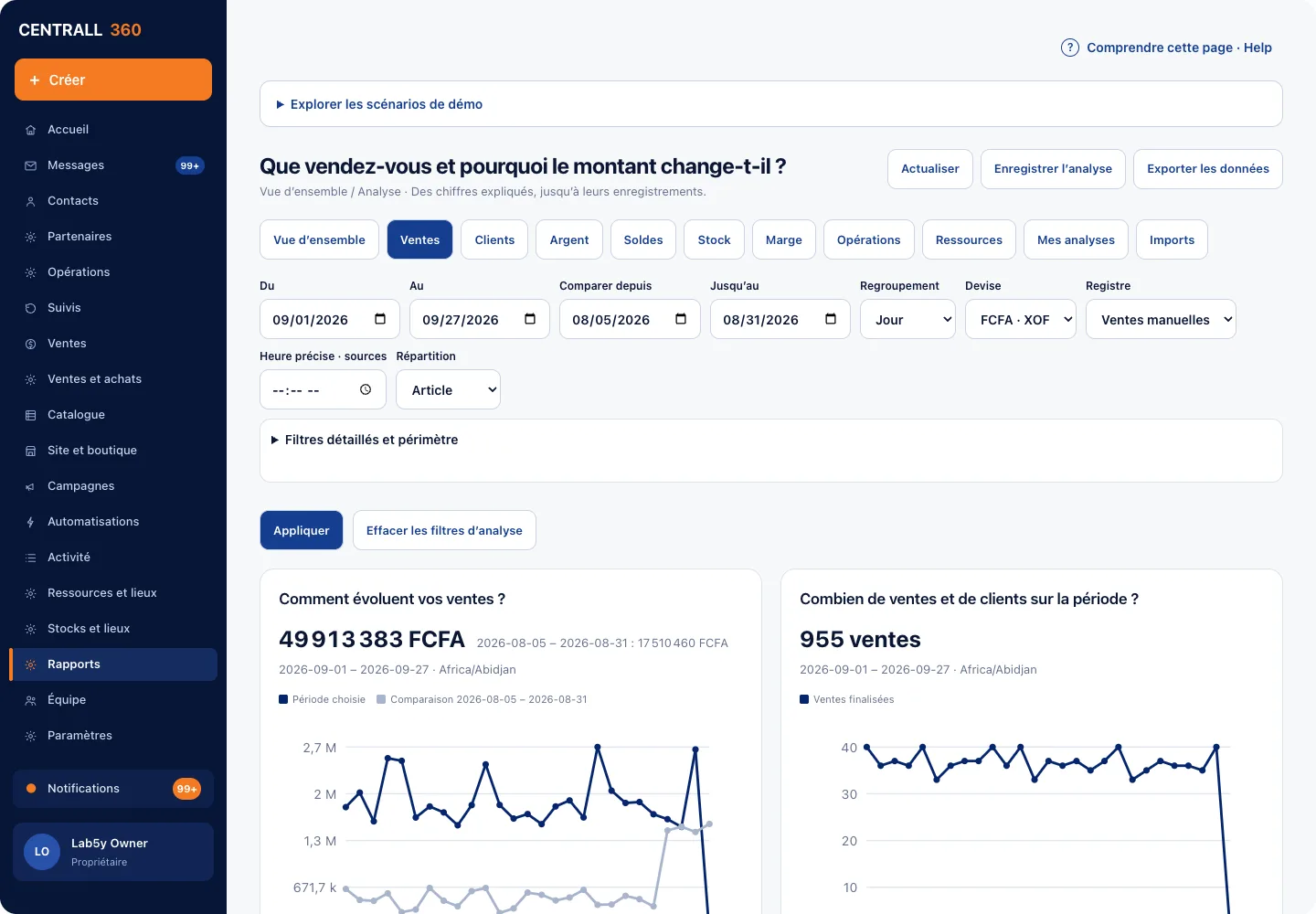Toggle Période choisie legend swatch
The height and width of the screenshot is (914, 1316).
click(x=283, y=699)
